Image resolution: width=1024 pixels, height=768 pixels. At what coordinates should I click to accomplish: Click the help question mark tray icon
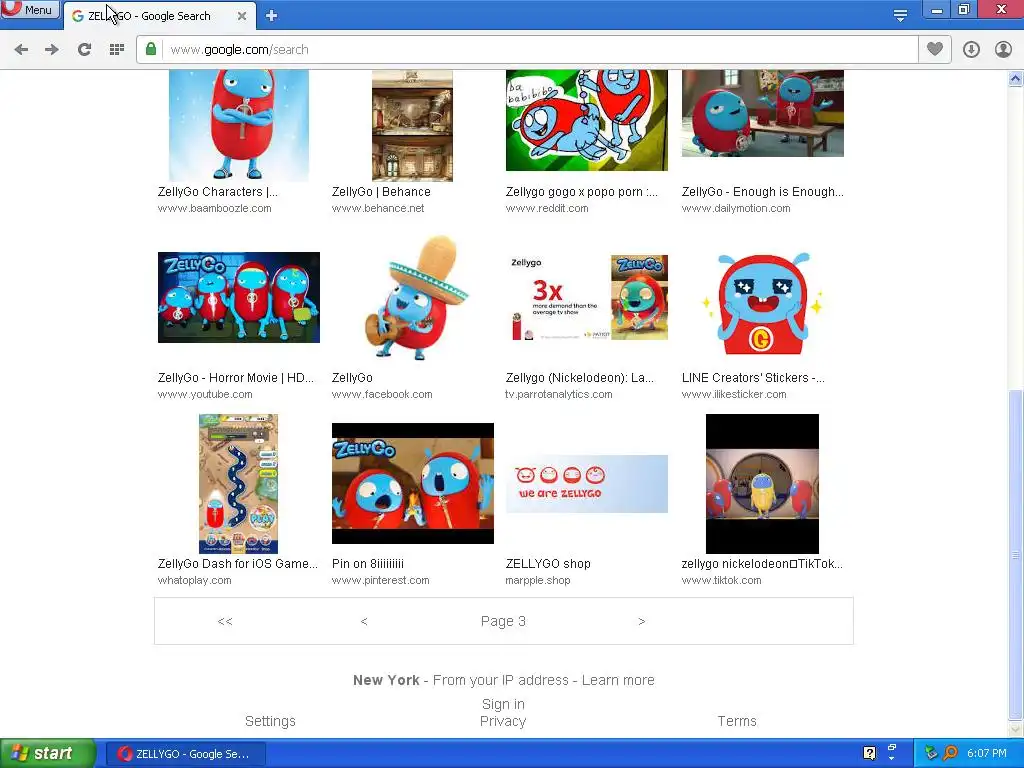point(869,753)
